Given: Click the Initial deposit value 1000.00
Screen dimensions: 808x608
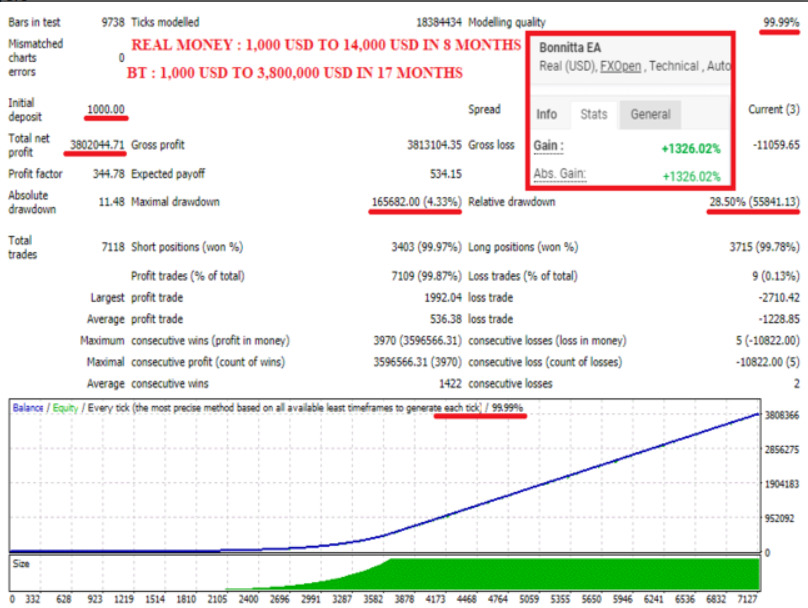Looking at the screenshot, I should tap(106, 109).
